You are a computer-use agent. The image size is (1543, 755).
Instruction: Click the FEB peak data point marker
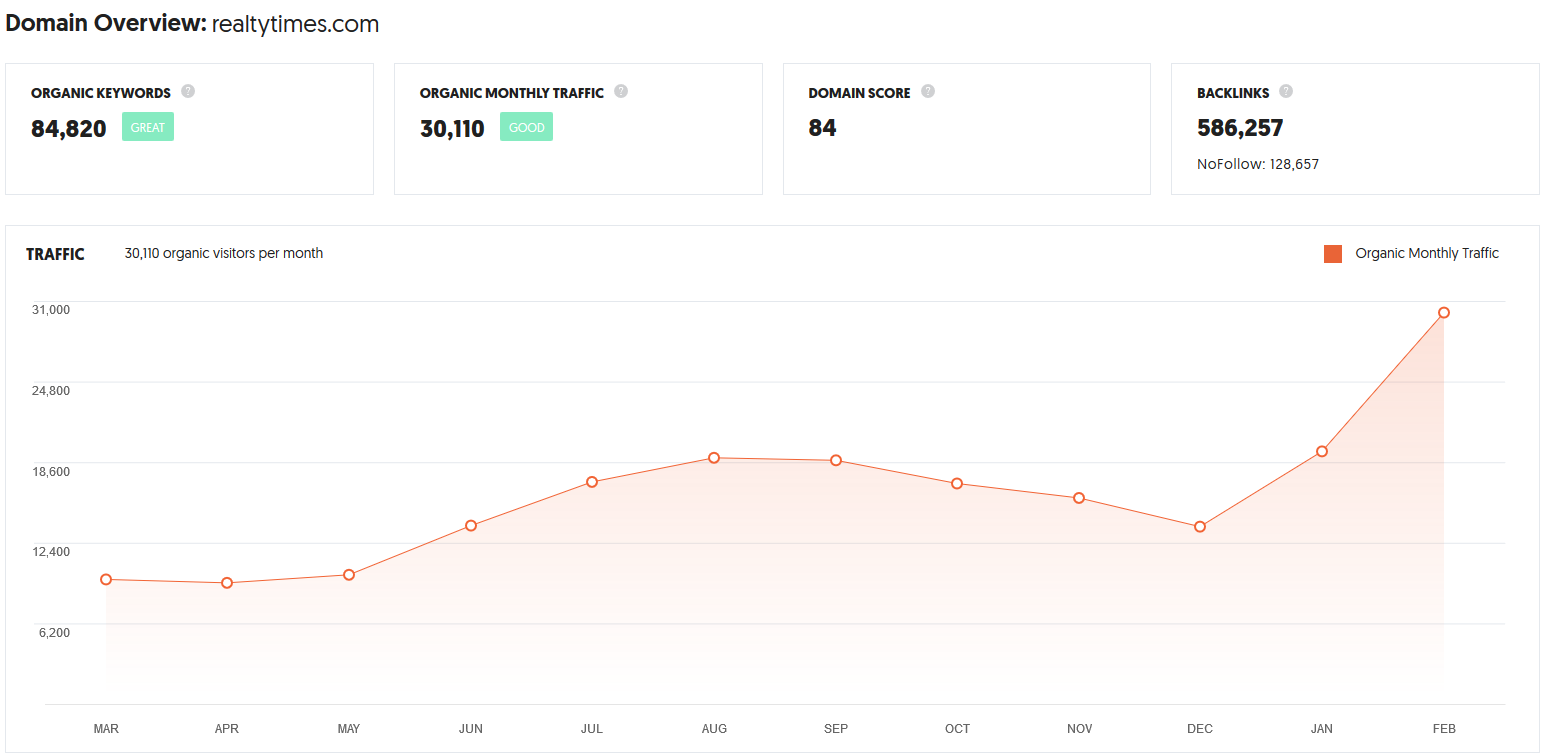point(1443,312)
